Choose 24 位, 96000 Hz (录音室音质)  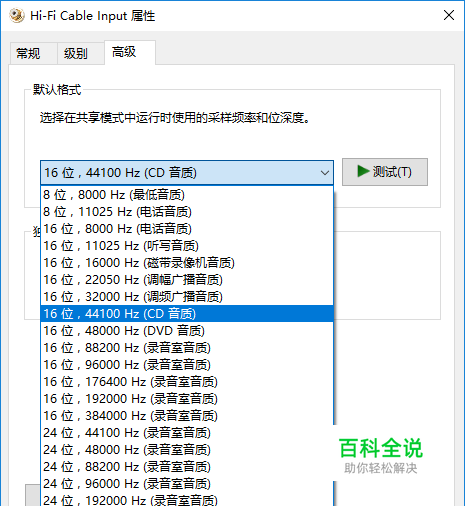187,484
